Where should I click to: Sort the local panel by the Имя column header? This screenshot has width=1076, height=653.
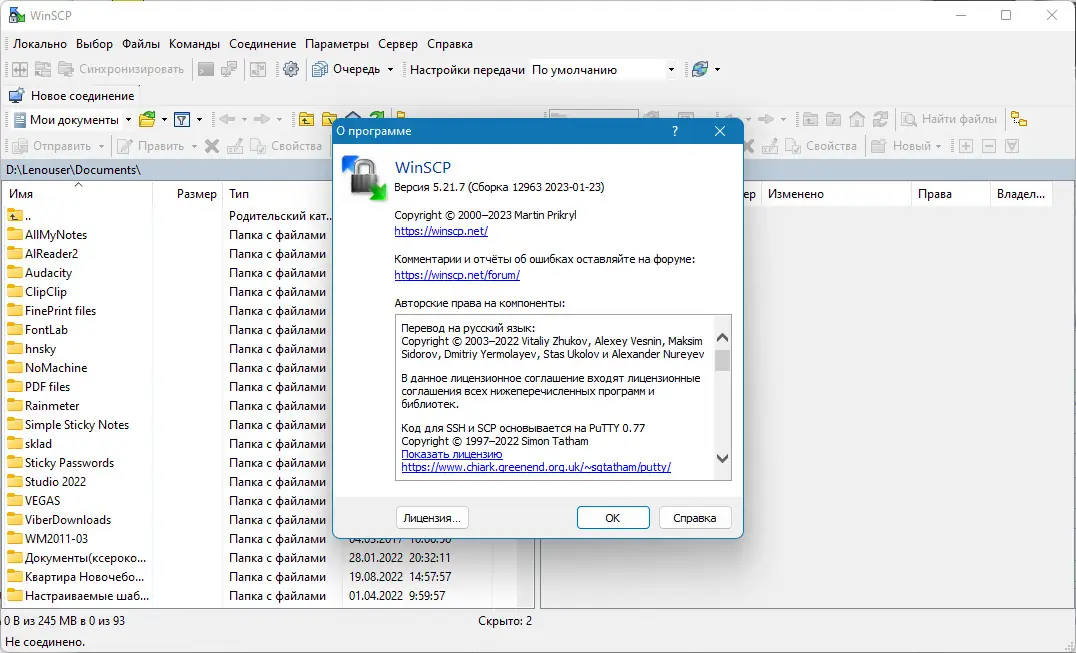click(x=76, y=194)
